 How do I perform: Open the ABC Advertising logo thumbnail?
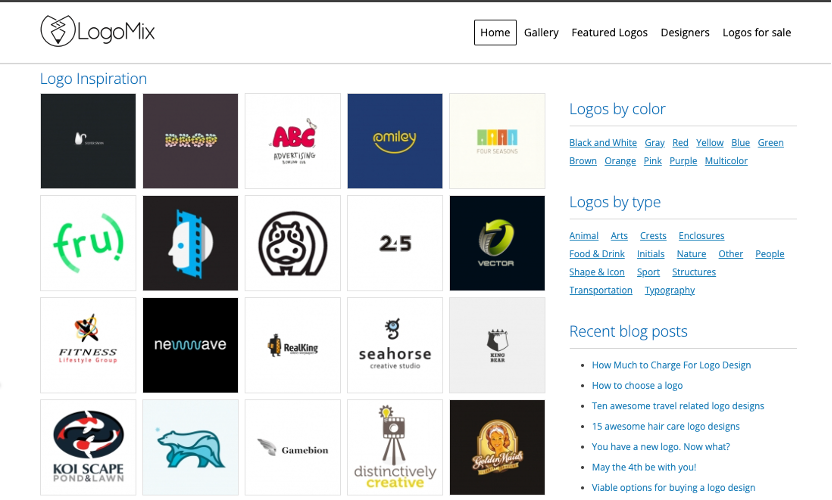point(293,141)
